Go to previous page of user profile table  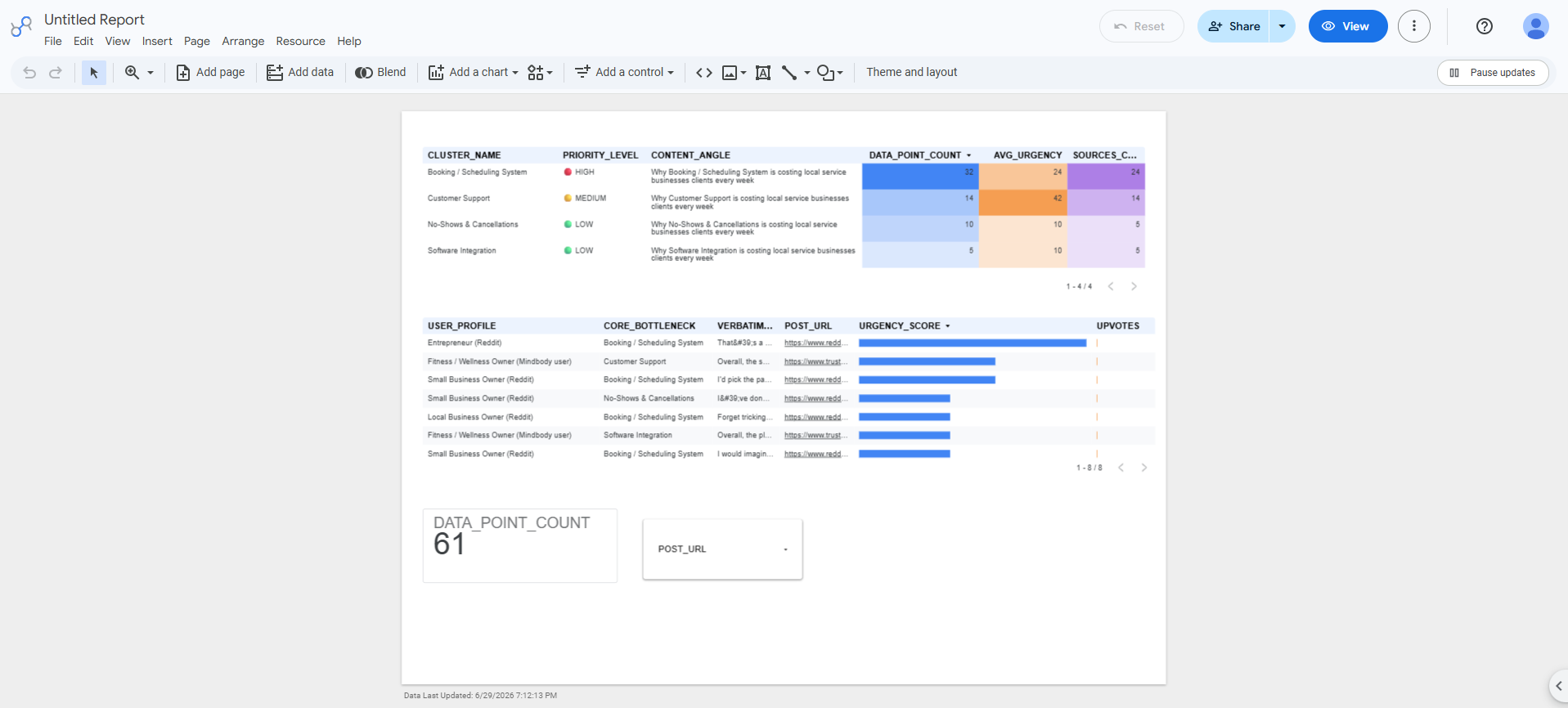(x=1121, y=468)
